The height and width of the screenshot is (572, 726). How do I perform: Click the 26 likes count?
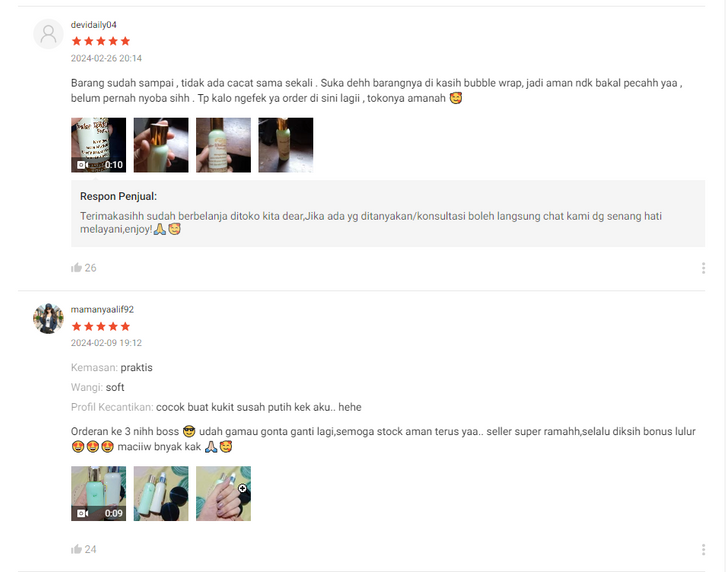tap(91, 268)
